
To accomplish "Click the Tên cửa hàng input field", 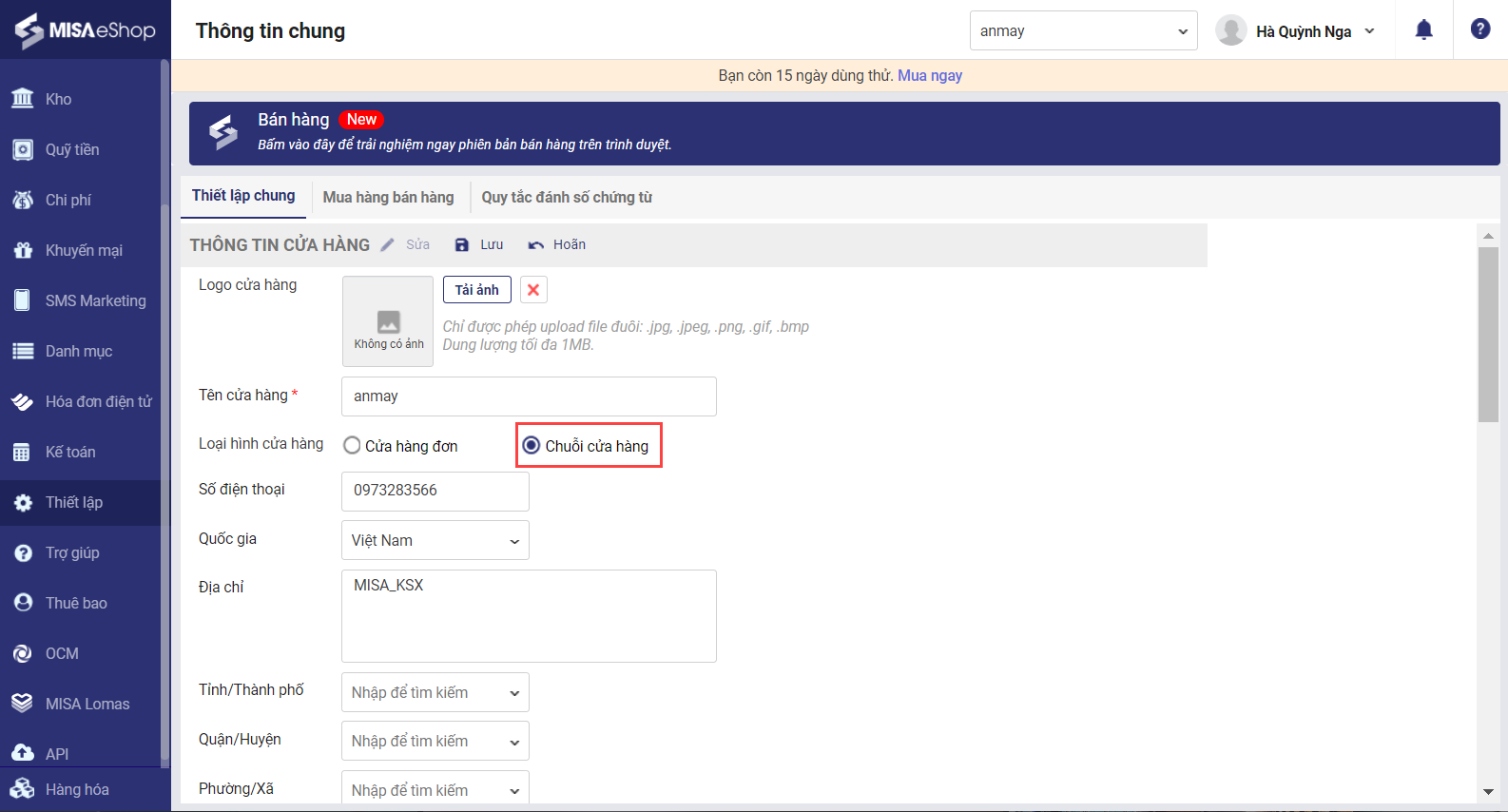I will (529, 396).
